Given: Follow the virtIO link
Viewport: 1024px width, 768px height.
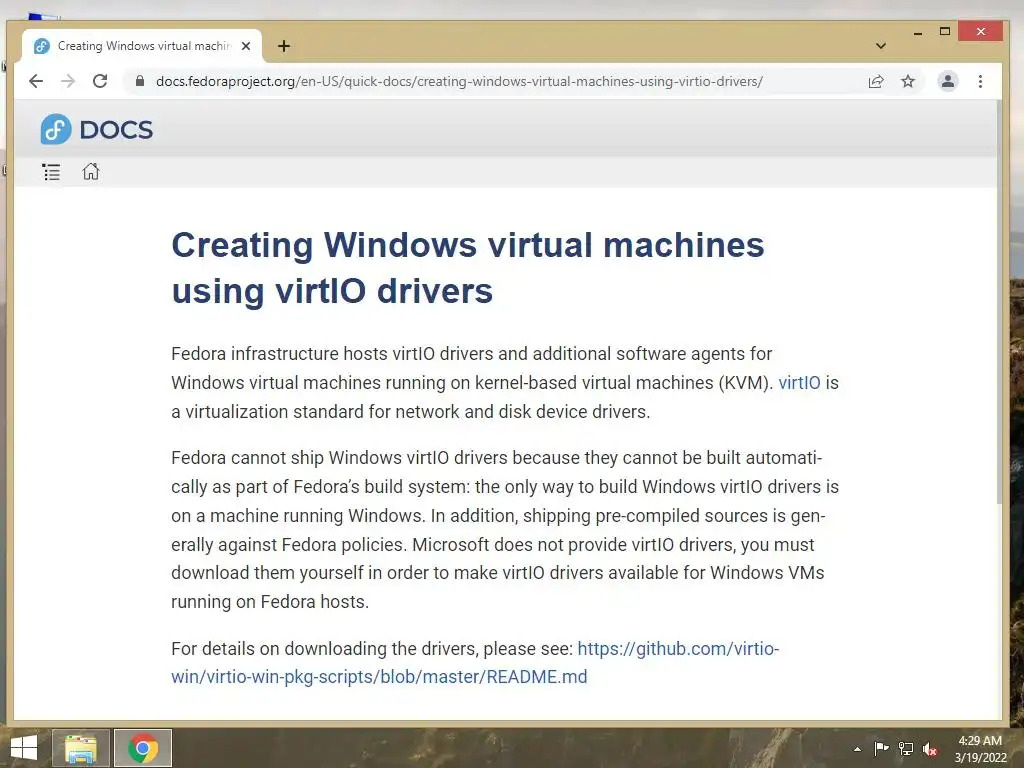Looking at the screenshot, I should [799, 382].
